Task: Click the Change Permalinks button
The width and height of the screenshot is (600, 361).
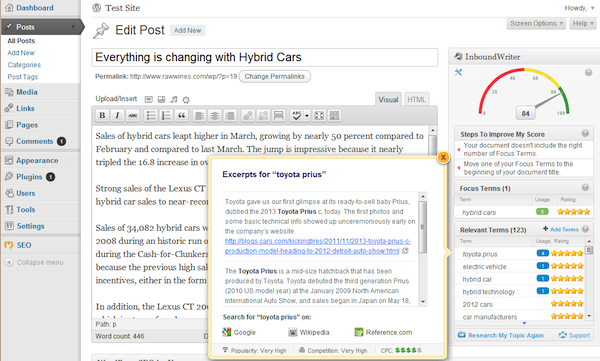Action: point(275,77)
